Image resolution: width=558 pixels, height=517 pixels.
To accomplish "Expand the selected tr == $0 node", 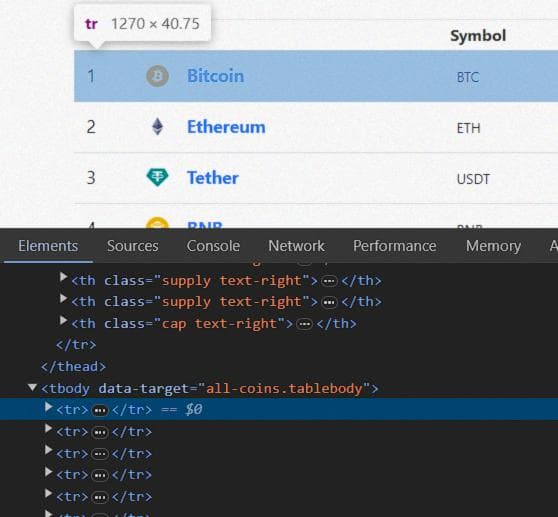I will (x=48, y=407).
